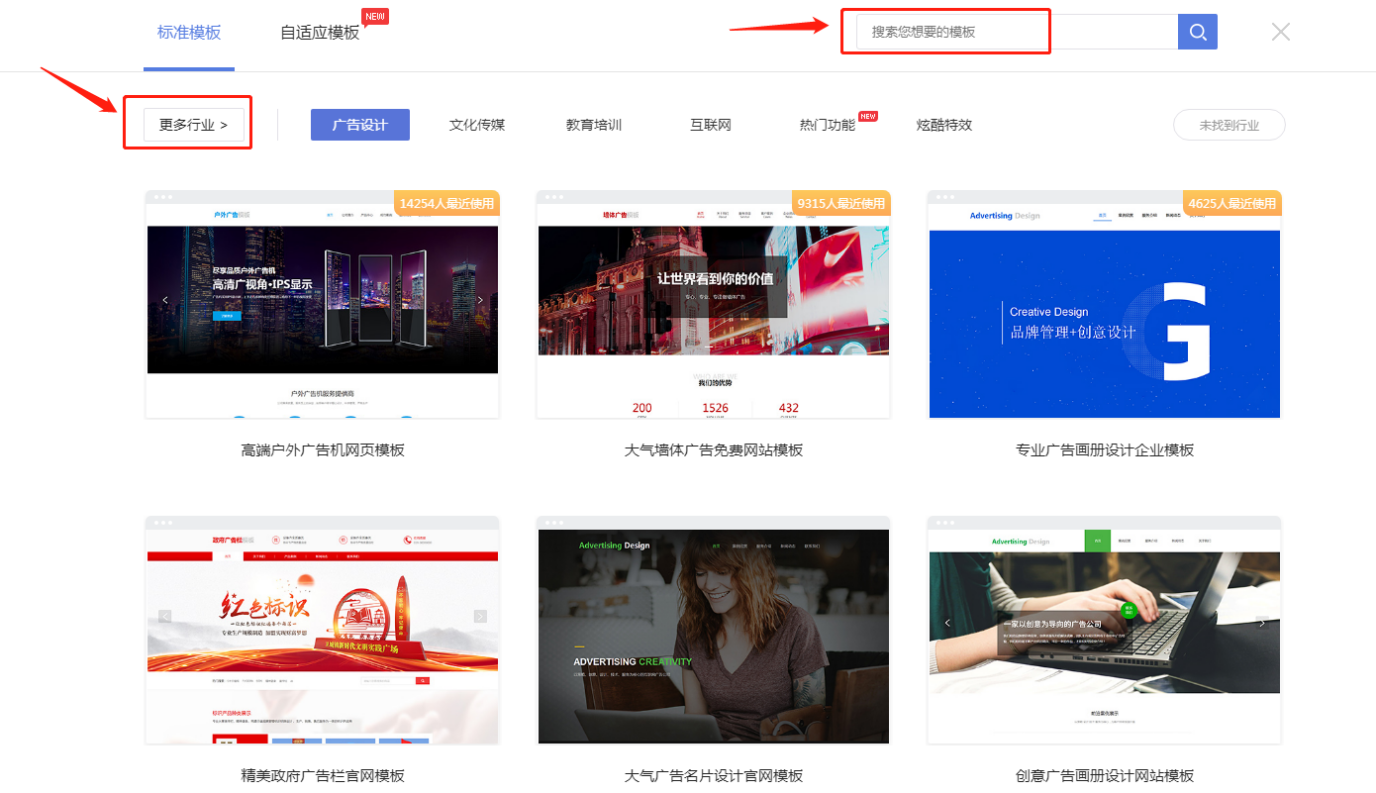Select the 广告设计 category filter
This screenshot has height=793, width=1376.
(x=360, y=125)
